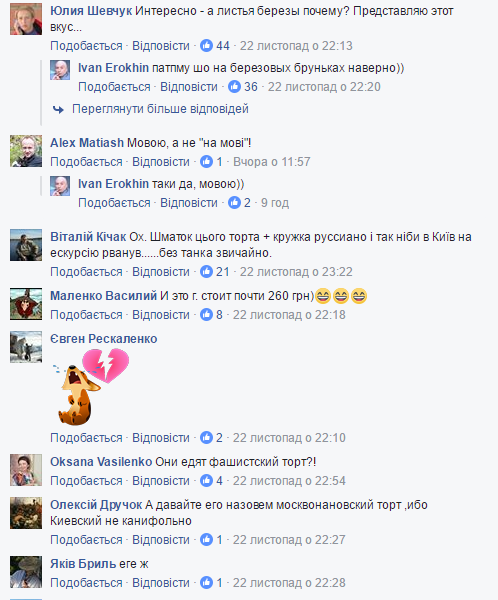
Task: Like Юлия Шевчук's comment via Подобається
Action: pos(86,46)
